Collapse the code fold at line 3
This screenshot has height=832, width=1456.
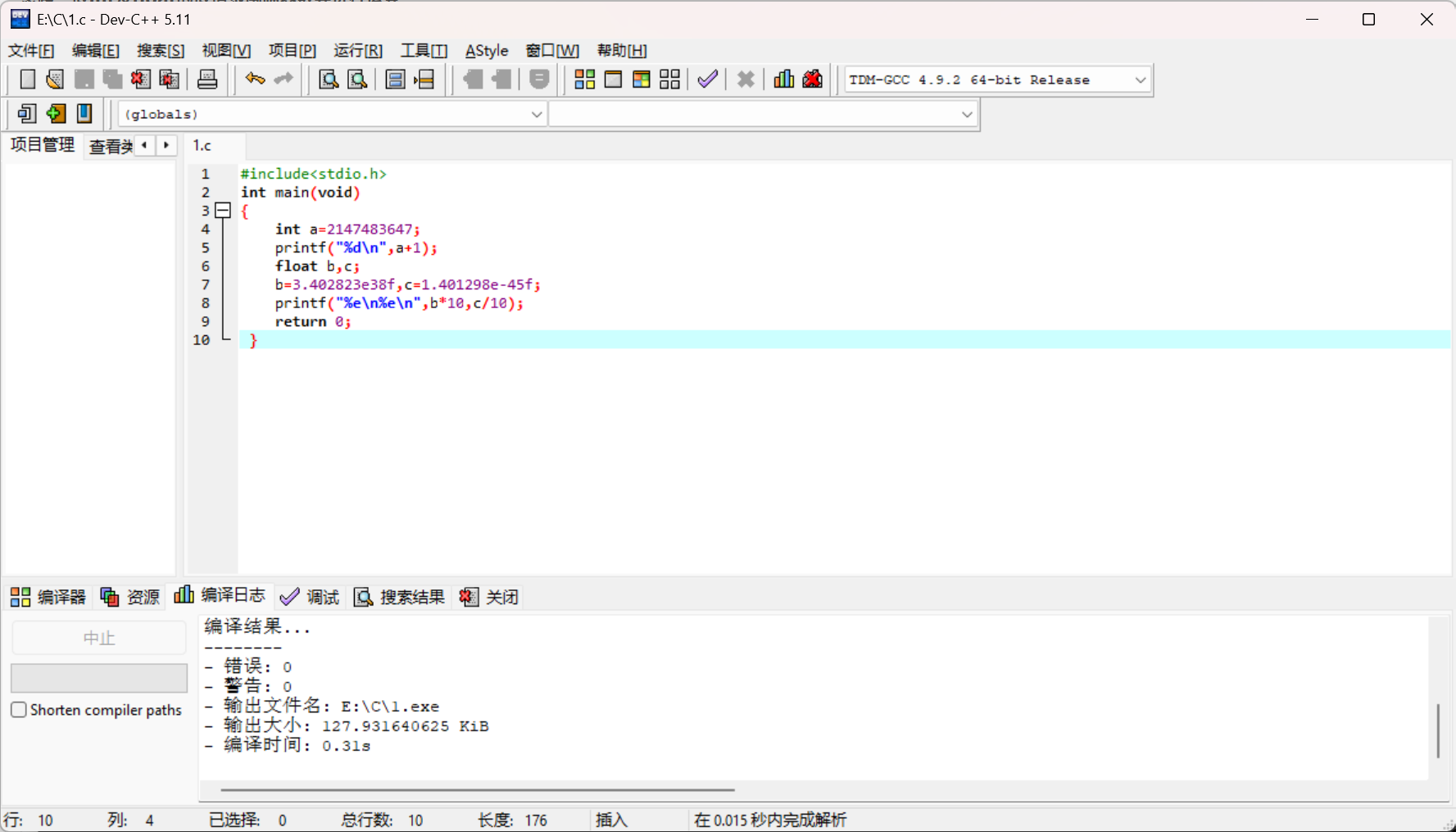click(223, 211)
